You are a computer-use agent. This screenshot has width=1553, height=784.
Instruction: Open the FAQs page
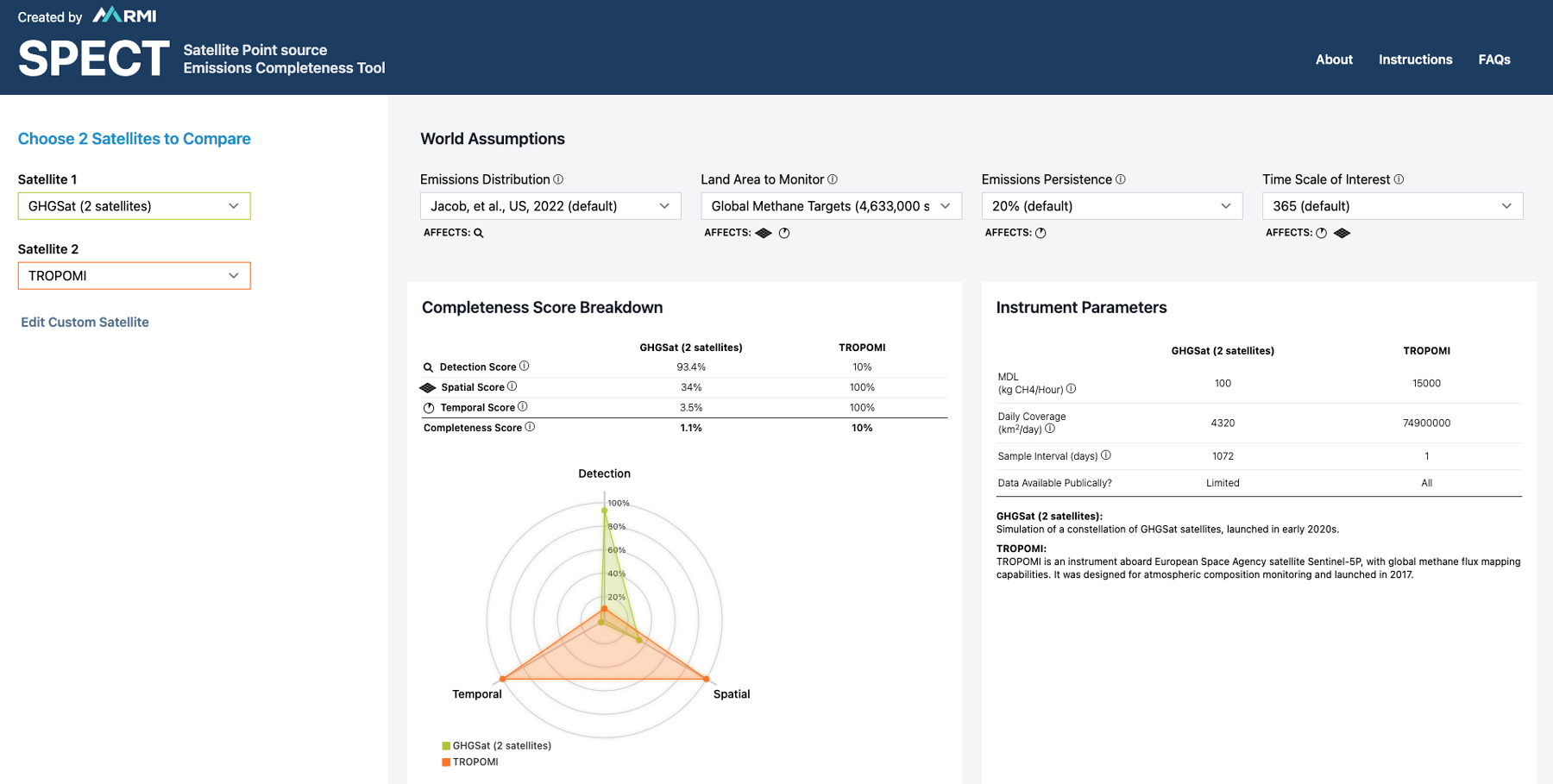[1494, 60]
